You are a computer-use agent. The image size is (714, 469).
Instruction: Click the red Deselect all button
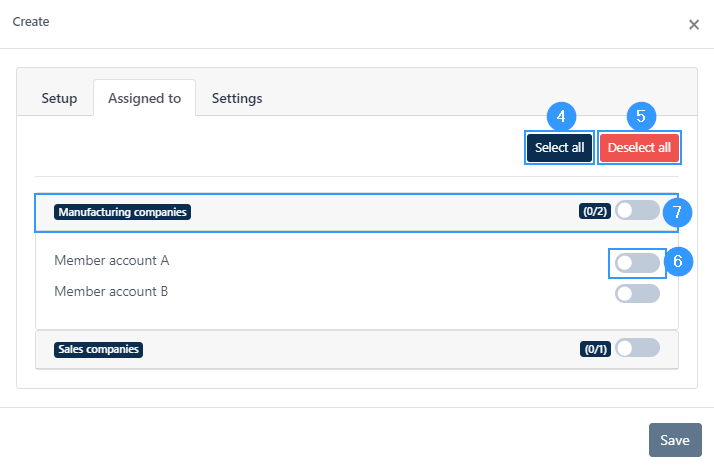pyautogui.click(x=639, y=148)
